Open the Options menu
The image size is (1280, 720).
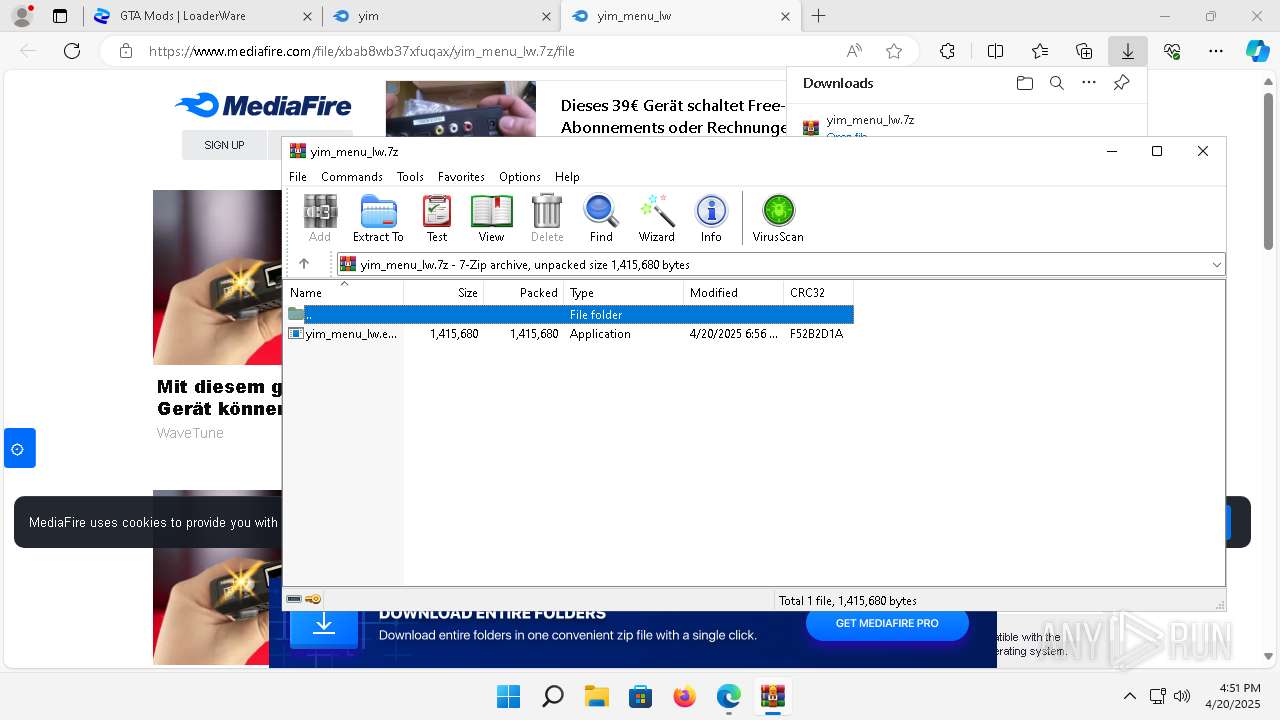tap(520, 176)
